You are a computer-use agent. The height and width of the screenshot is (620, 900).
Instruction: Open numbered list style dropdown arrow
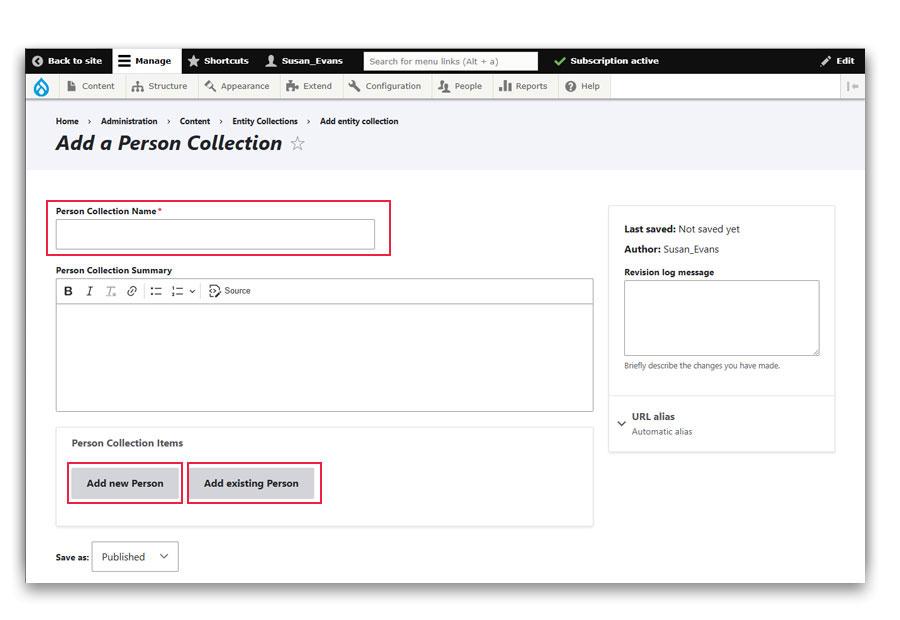point(193,291)
